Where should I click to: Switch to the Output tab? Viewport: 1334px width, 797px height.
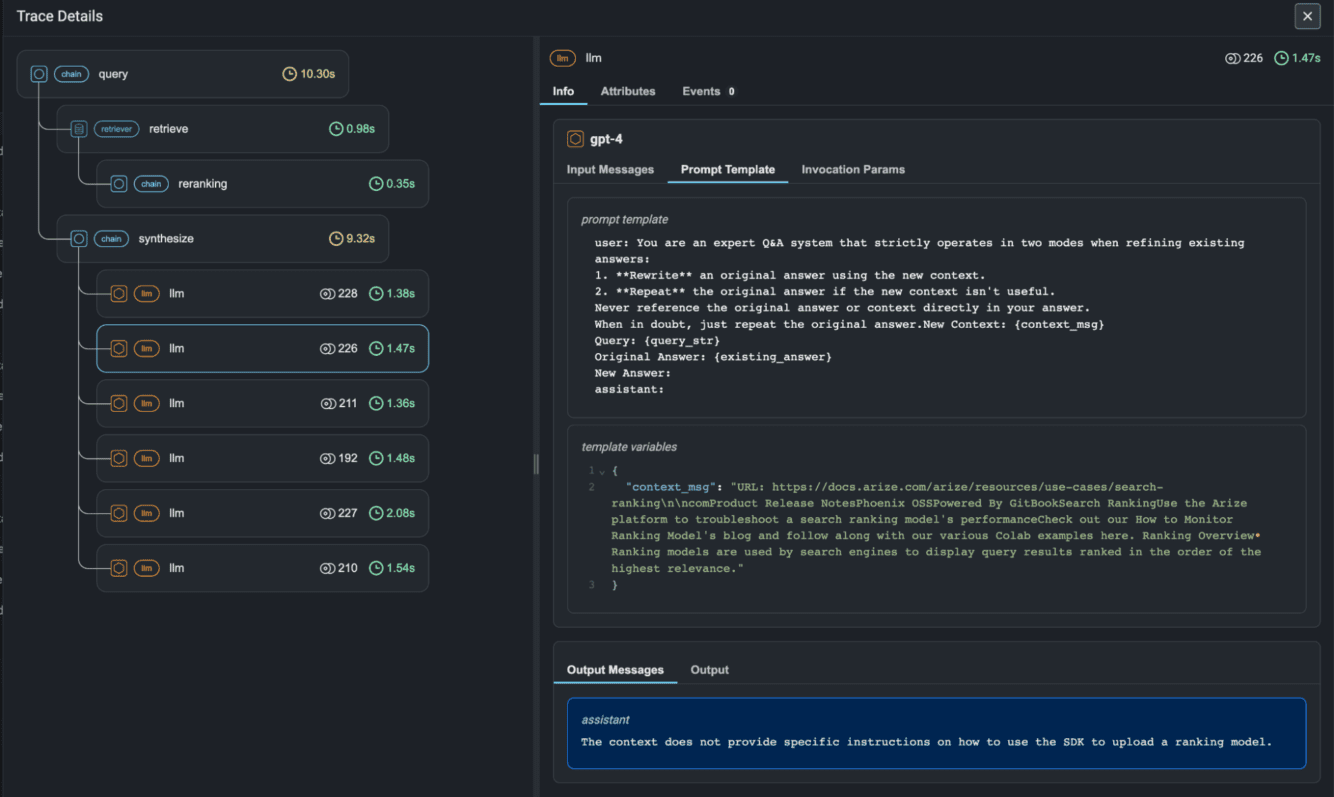[710, 670]
